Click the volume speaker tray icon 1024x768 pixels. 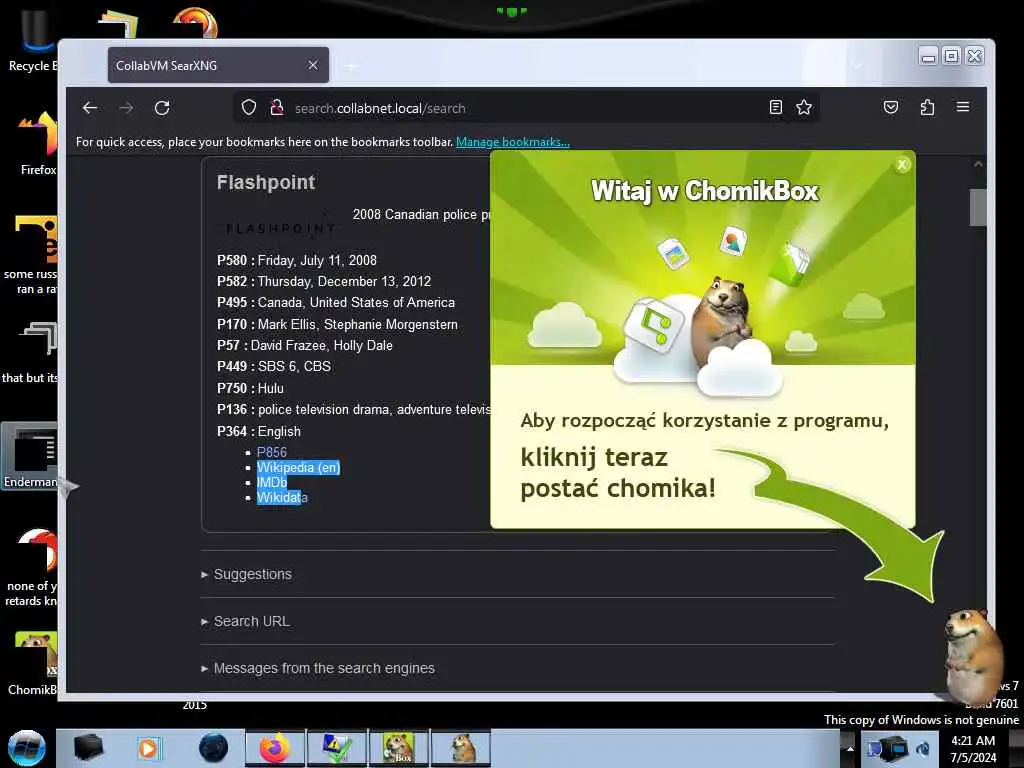[923, 749]
